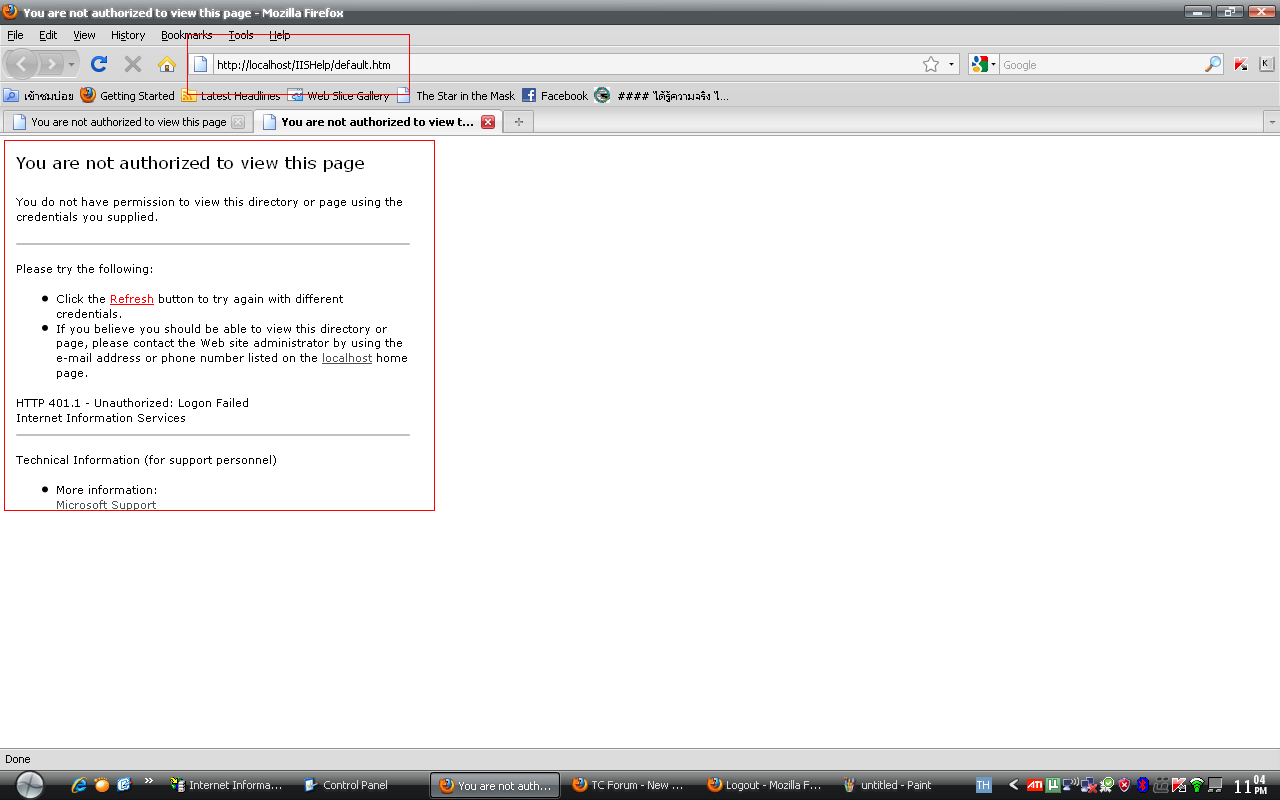Switch to Logout - Mozilla Firefox taskbar button

(x=764, y=785)
